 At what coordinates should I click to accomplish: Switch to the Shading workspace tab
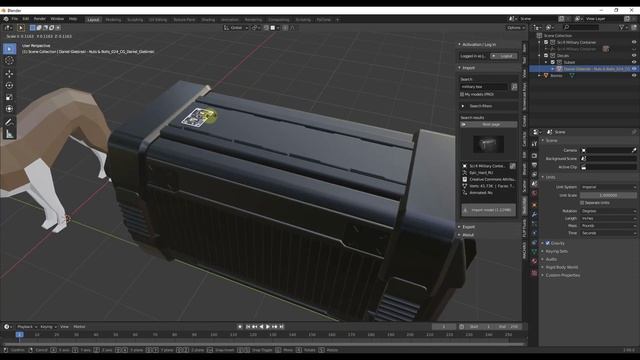coord(208,20)
